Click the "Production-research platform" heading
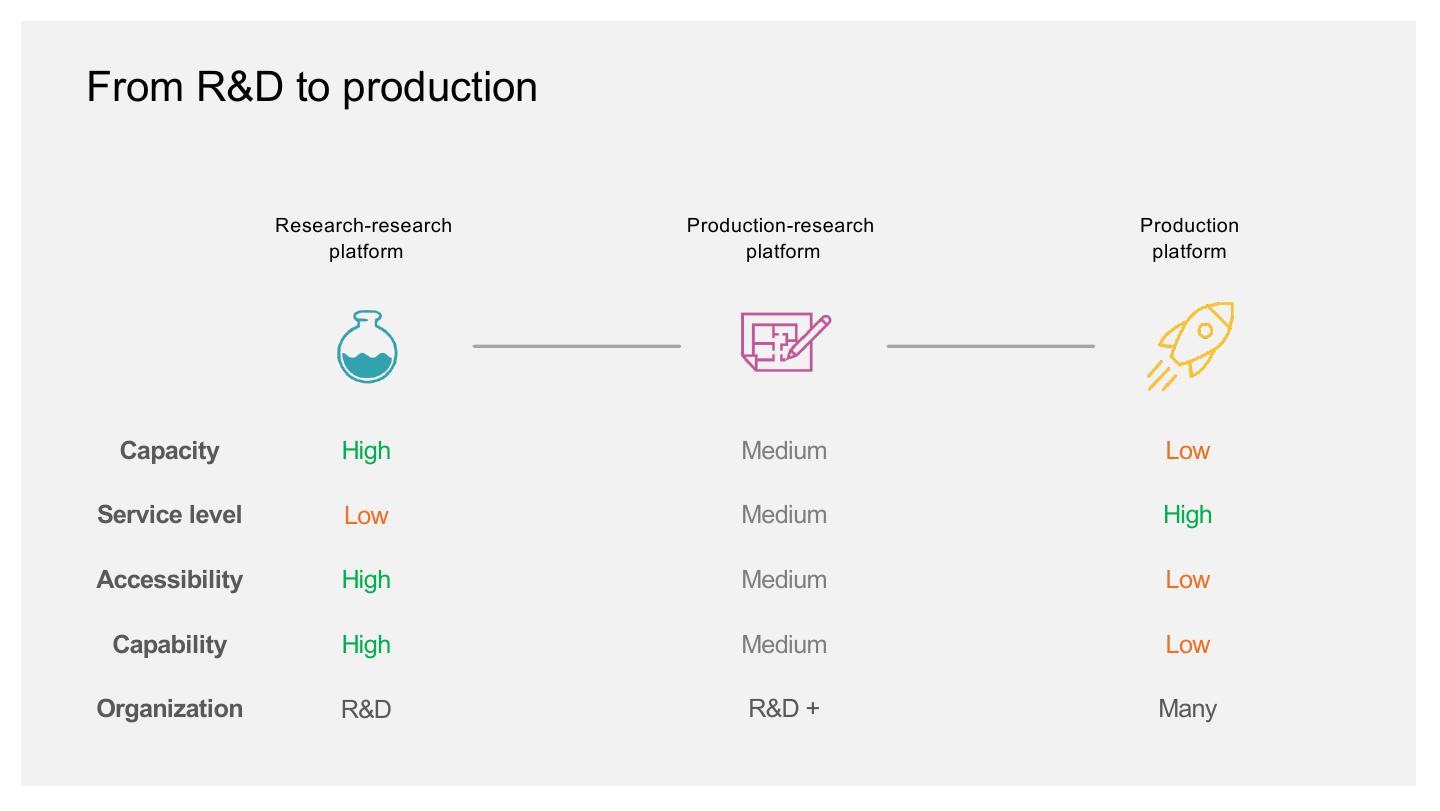 pyautogui.click(x=781, y=238)
